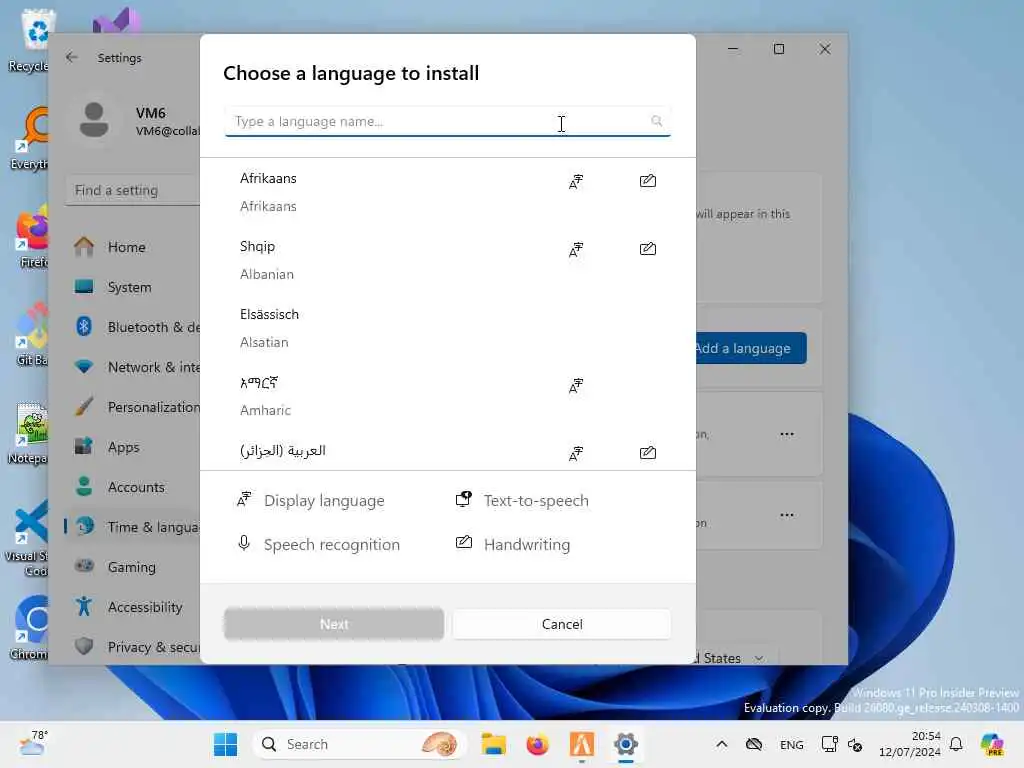The height and width of the screenshot is (768, 1024).
Task: Click Apps icon in Settings sidebar
Action: [84, 447]
